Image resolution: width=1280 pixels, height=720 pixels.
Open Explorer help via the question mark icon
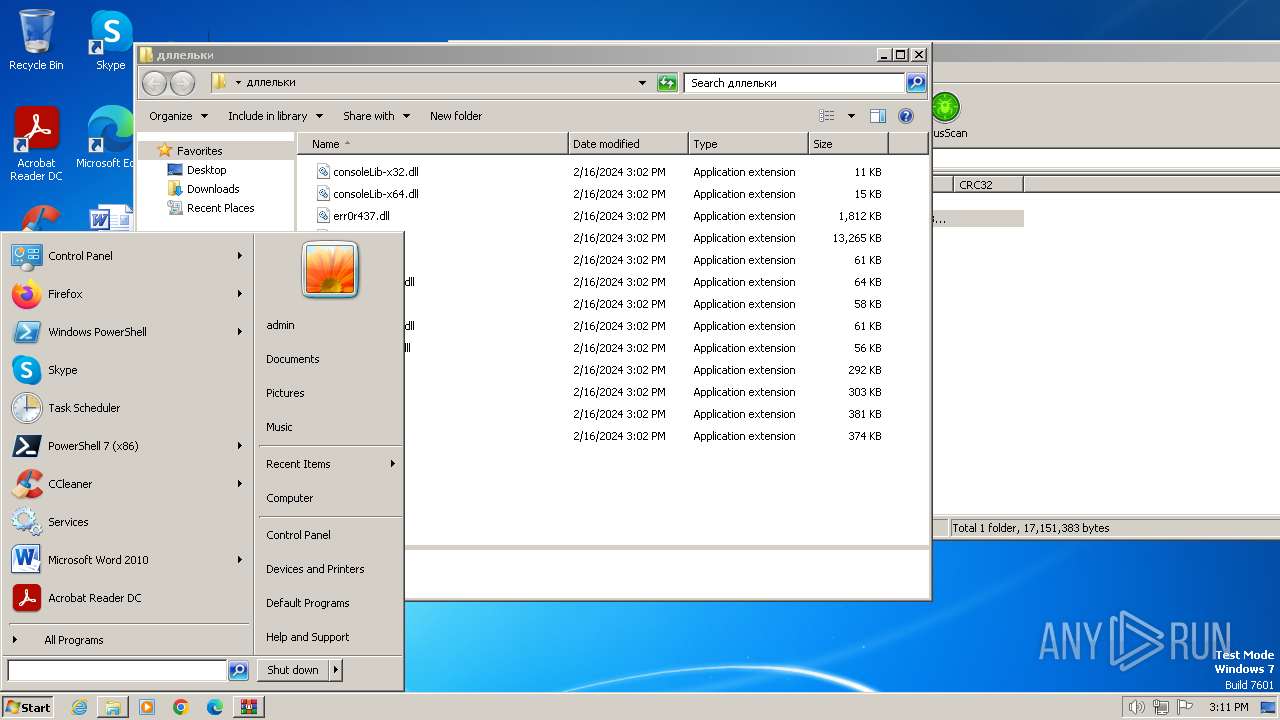click(x=906, y=116)
